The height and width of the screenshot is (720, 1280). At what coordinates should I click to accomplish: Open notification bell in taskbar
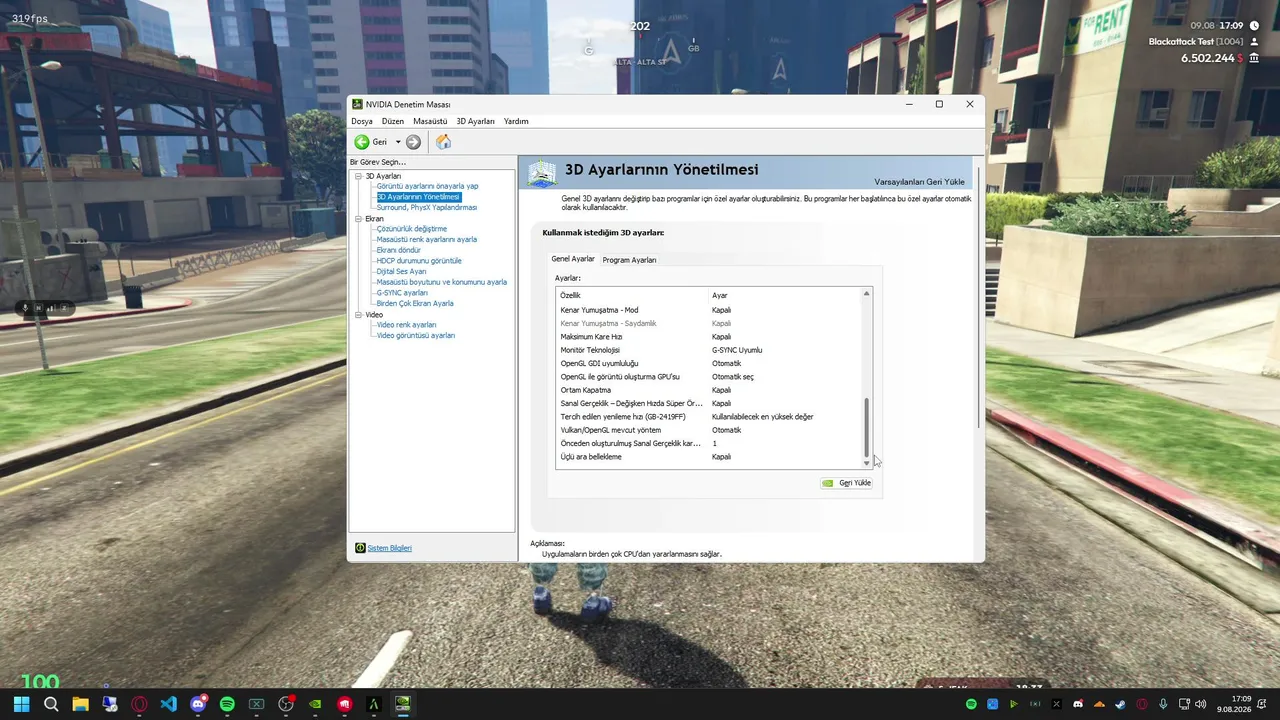pos(1263,705)
